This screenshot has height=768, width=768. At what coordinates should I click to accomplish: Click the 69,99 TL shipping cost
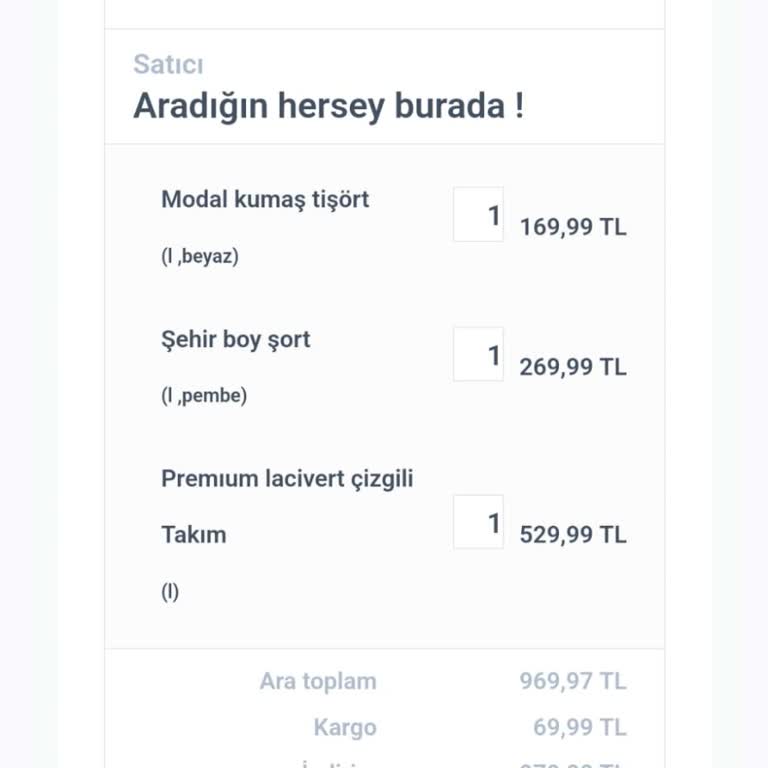pos(580,727)
